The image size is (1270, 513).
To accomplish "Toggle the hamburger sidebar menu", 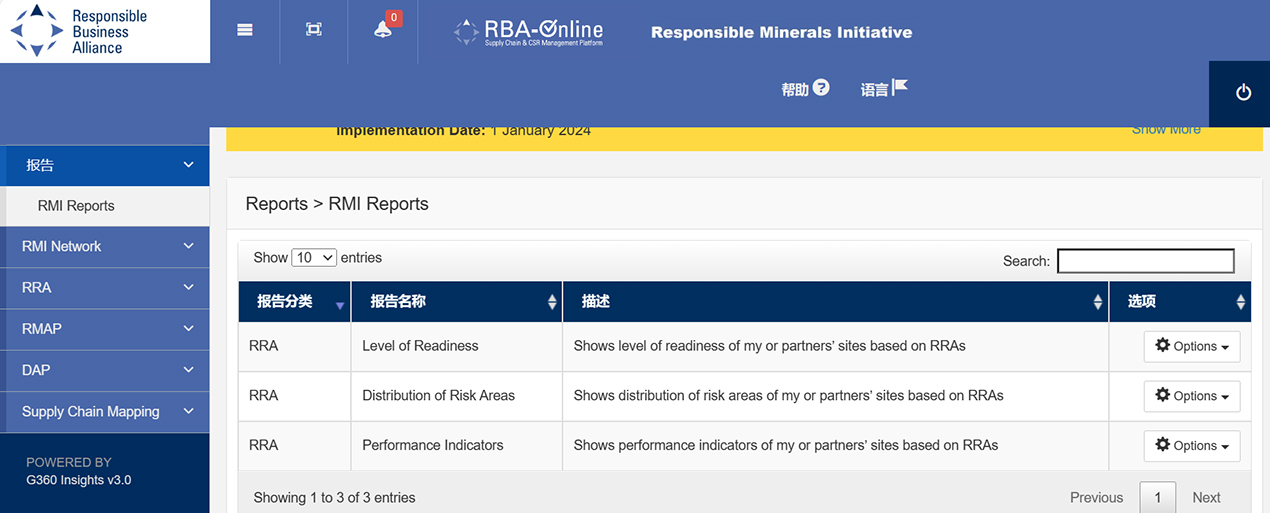I will click(x=244, y=30).
